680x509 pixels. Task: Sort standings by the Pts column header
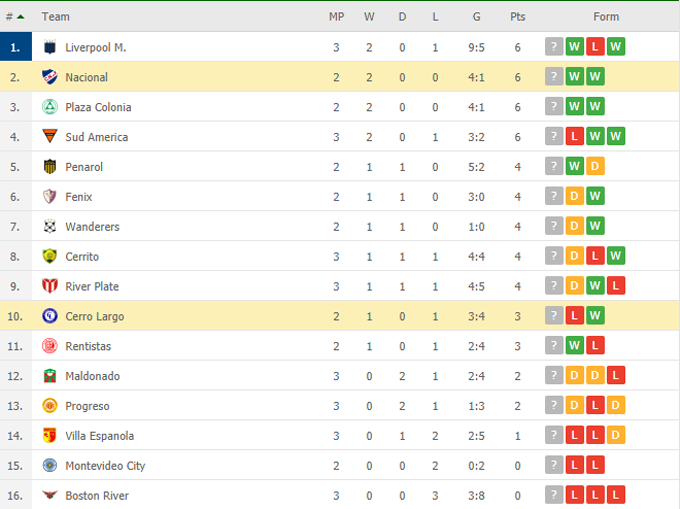517,17
